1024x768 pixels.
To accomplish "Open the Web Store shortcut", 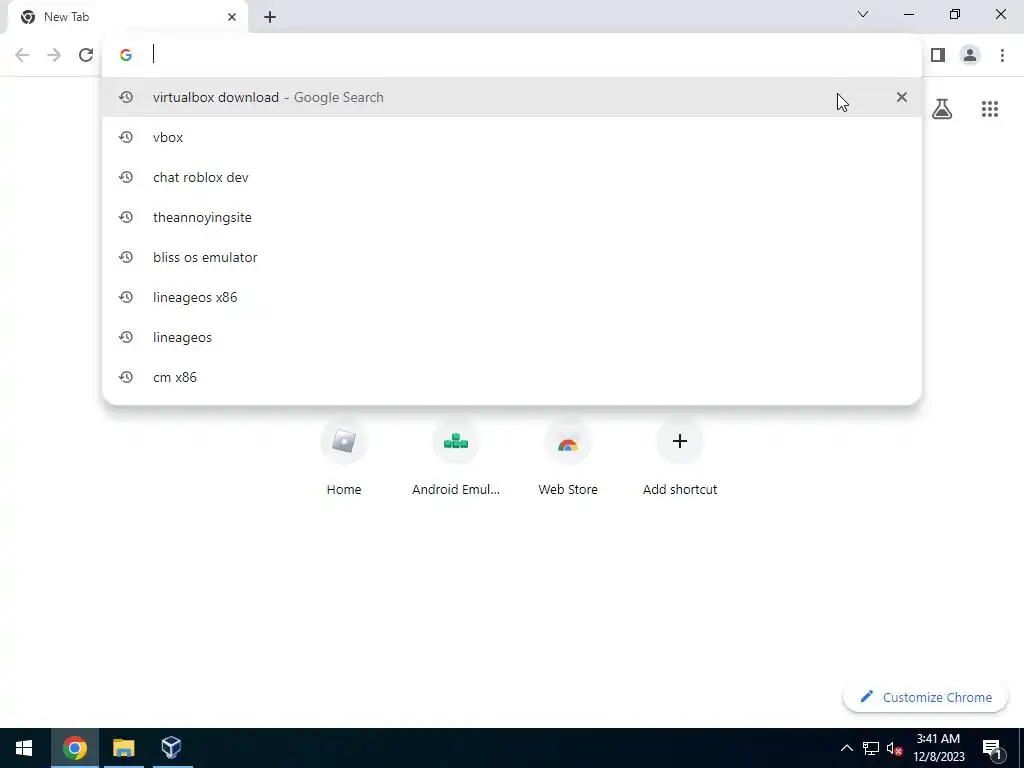I will pyautogui.click(x=568, y=457).
